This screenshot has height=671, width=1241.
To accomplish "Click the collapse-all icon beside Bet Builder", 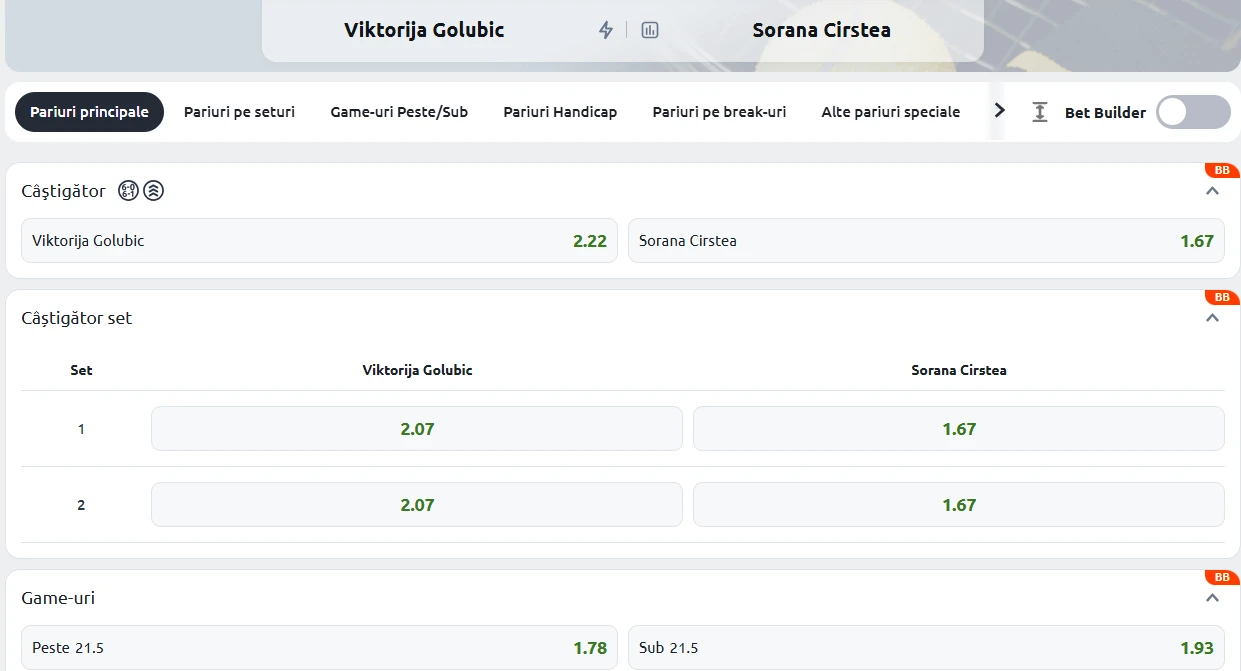I will click(x=1040, y=112).
